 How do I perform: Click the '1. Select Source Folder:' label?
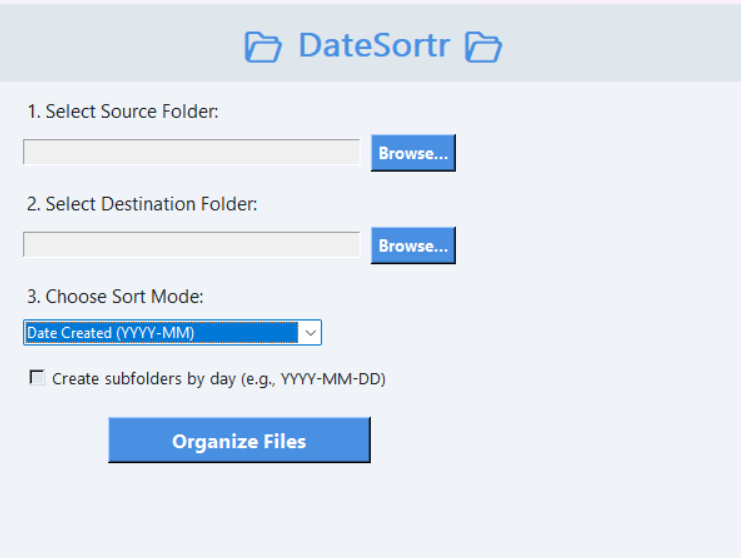coord(123,112)
